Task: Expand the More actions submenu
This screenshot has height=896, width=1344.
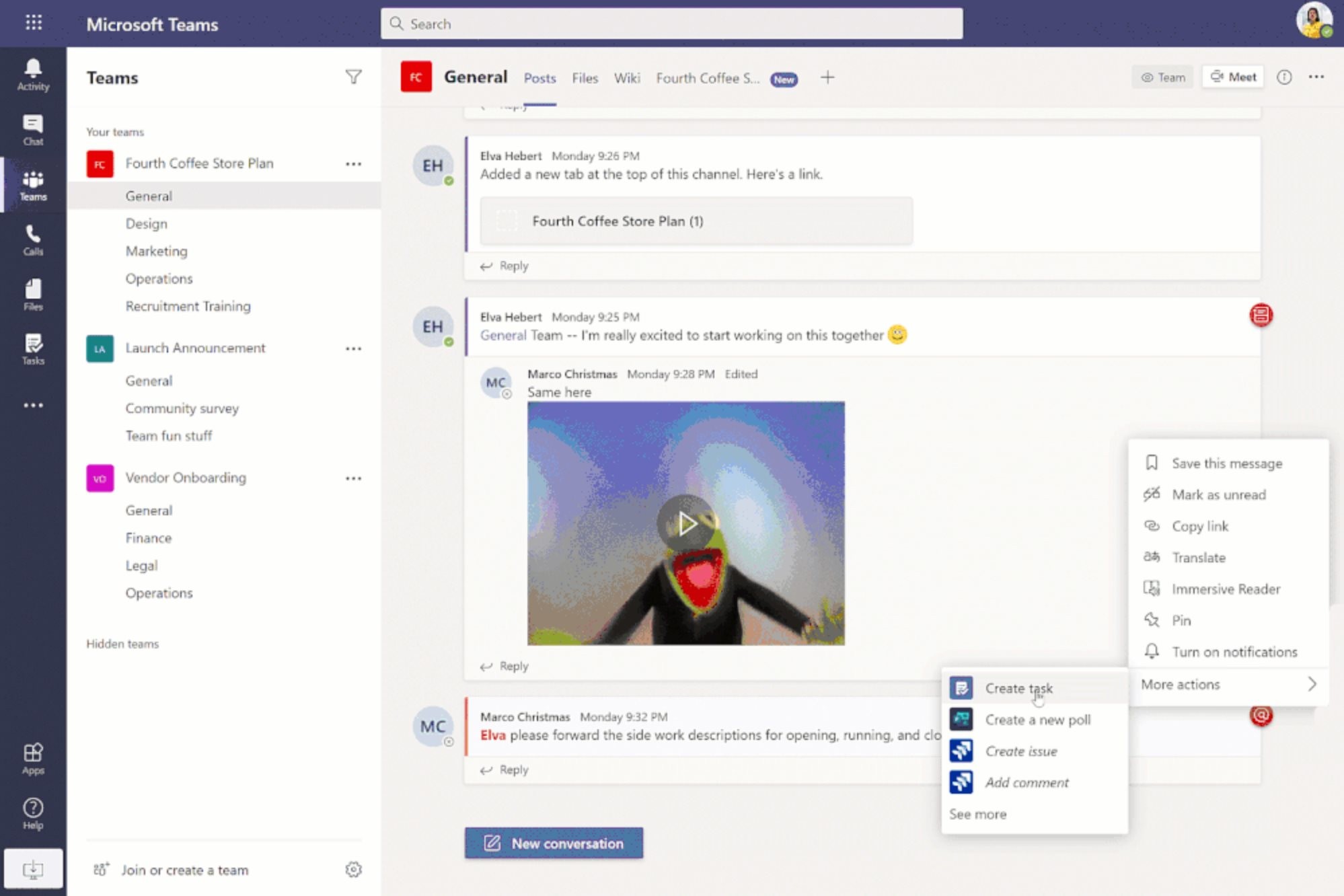Action: [1228, 684]
